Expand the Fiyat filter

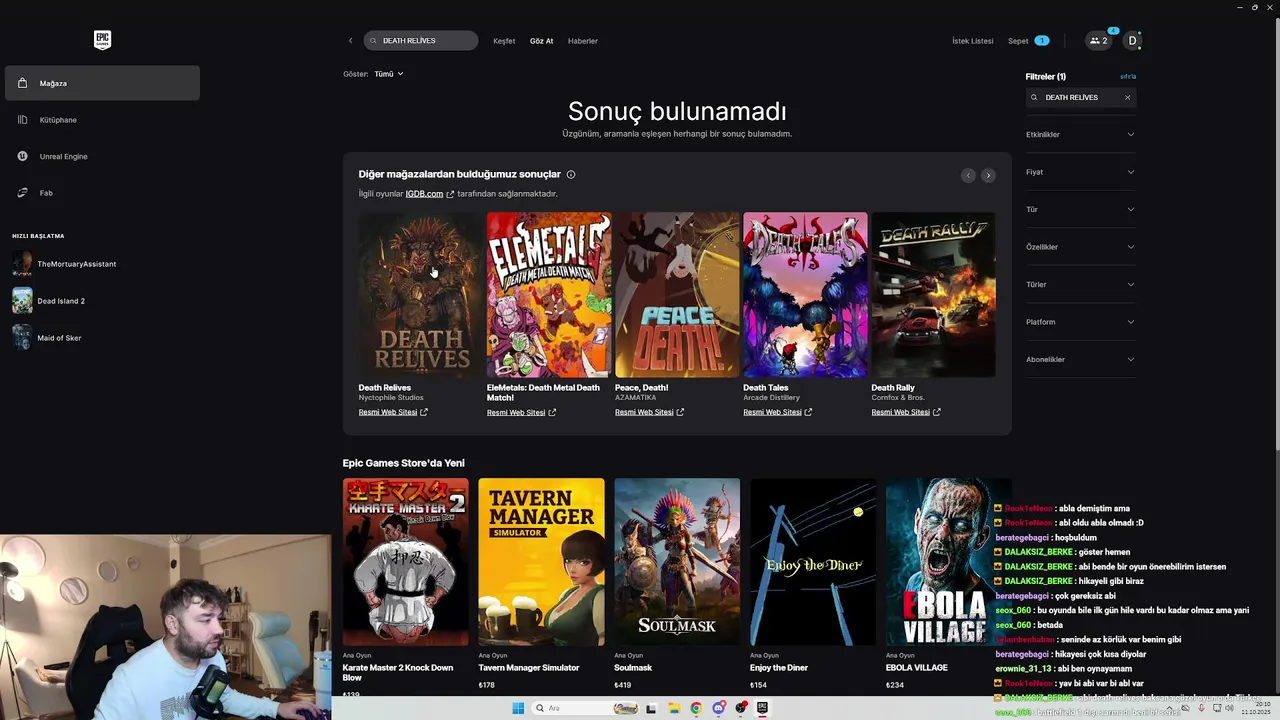[1080, 172]
